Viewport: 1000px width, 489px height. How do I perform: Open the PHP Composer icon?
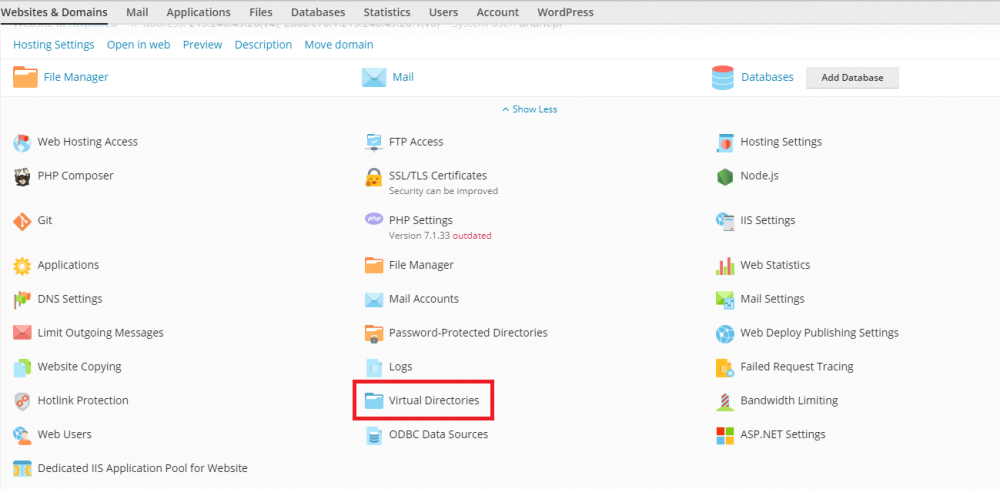tap(22, 176)
